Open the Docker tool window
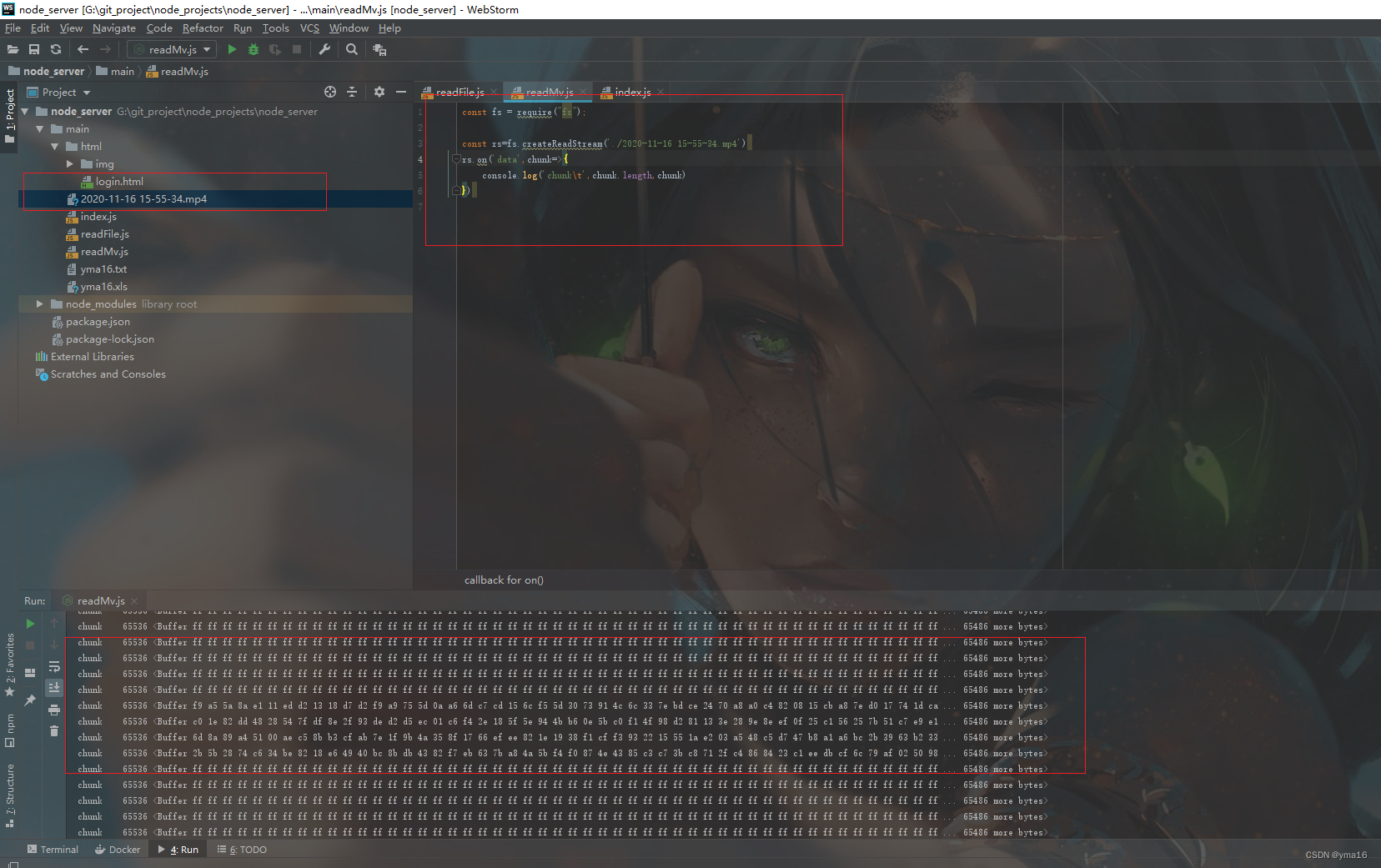Screen dimensions: 1381x868 [118, 850]
